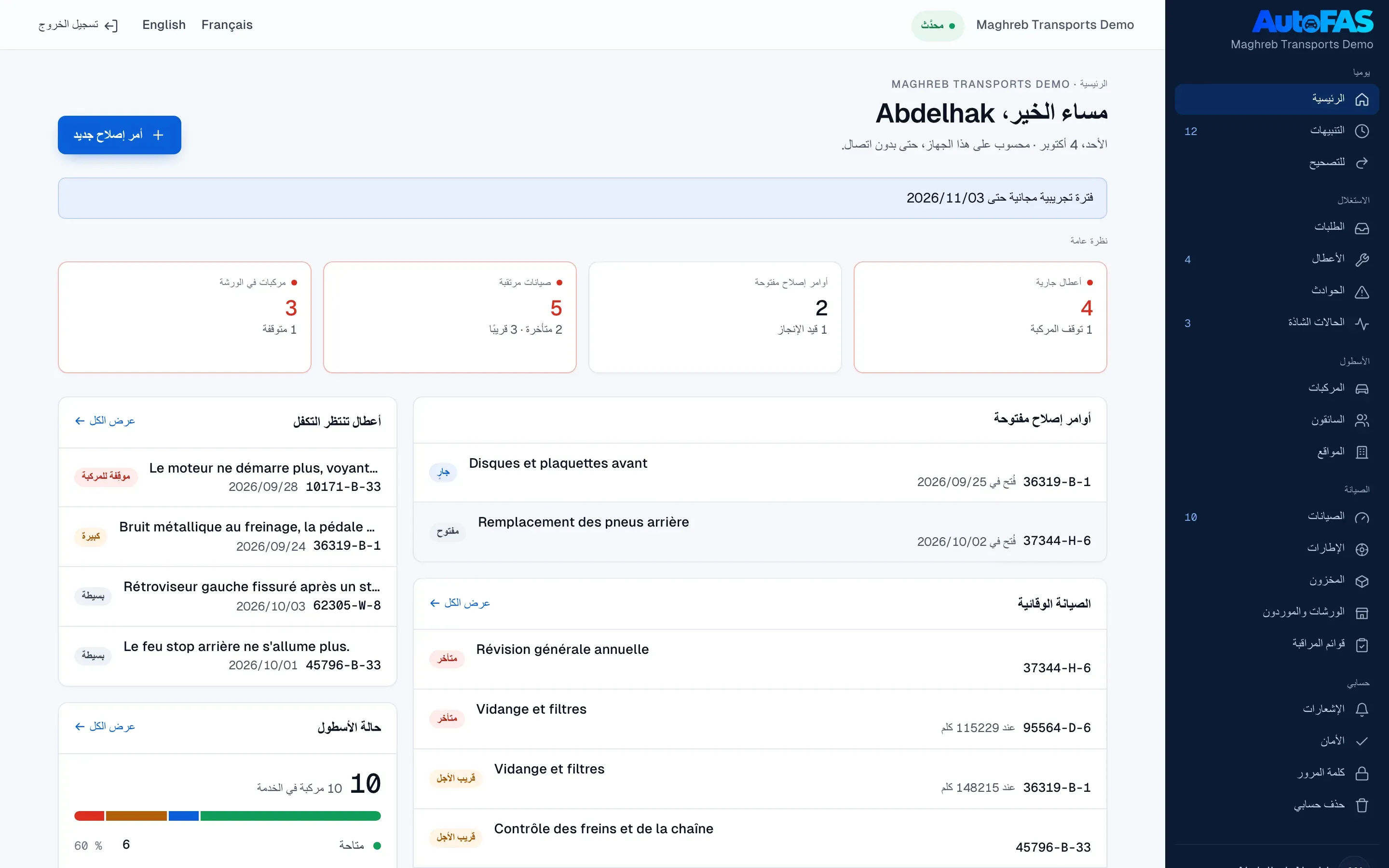Open the أعطال جارية summary card
This screenshot has height=868, width=1389.
980,317
